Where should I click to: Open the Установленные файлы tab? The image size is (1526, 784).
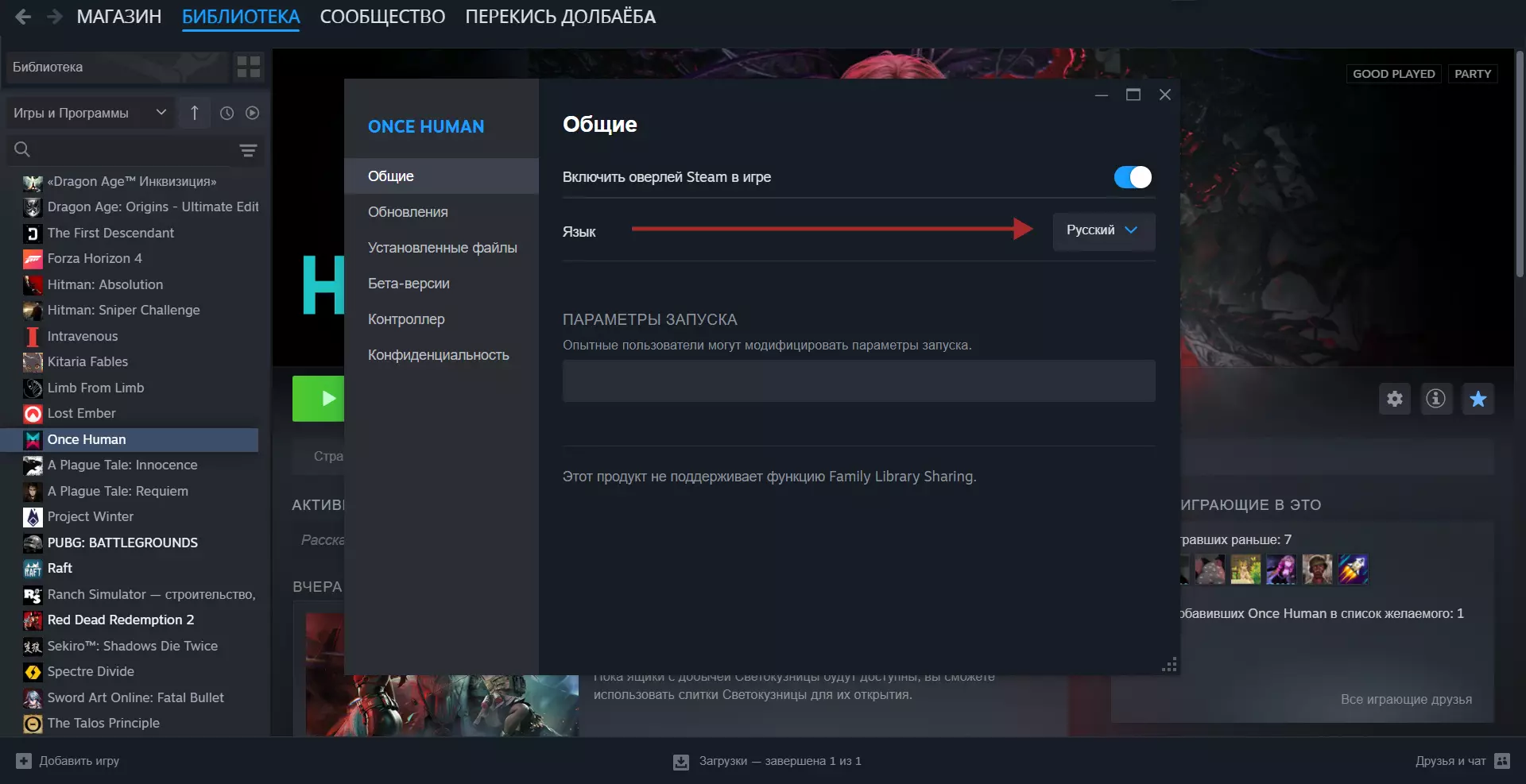(x=442, y=248)
